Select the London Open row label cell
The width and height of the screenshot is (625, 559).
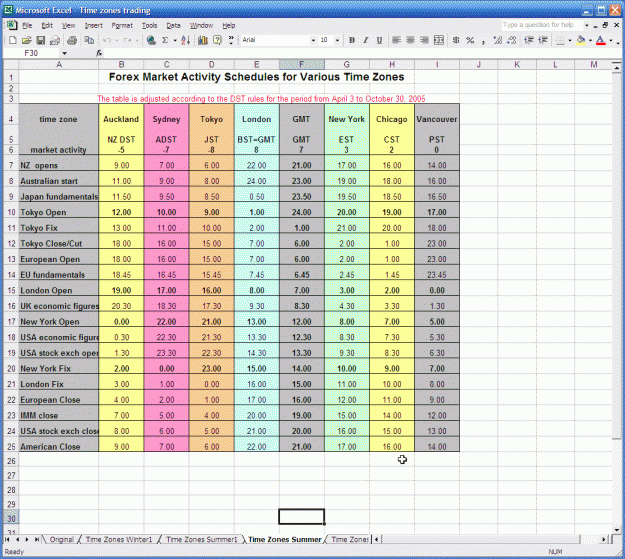pyautogui.click(x=58, y=290)
